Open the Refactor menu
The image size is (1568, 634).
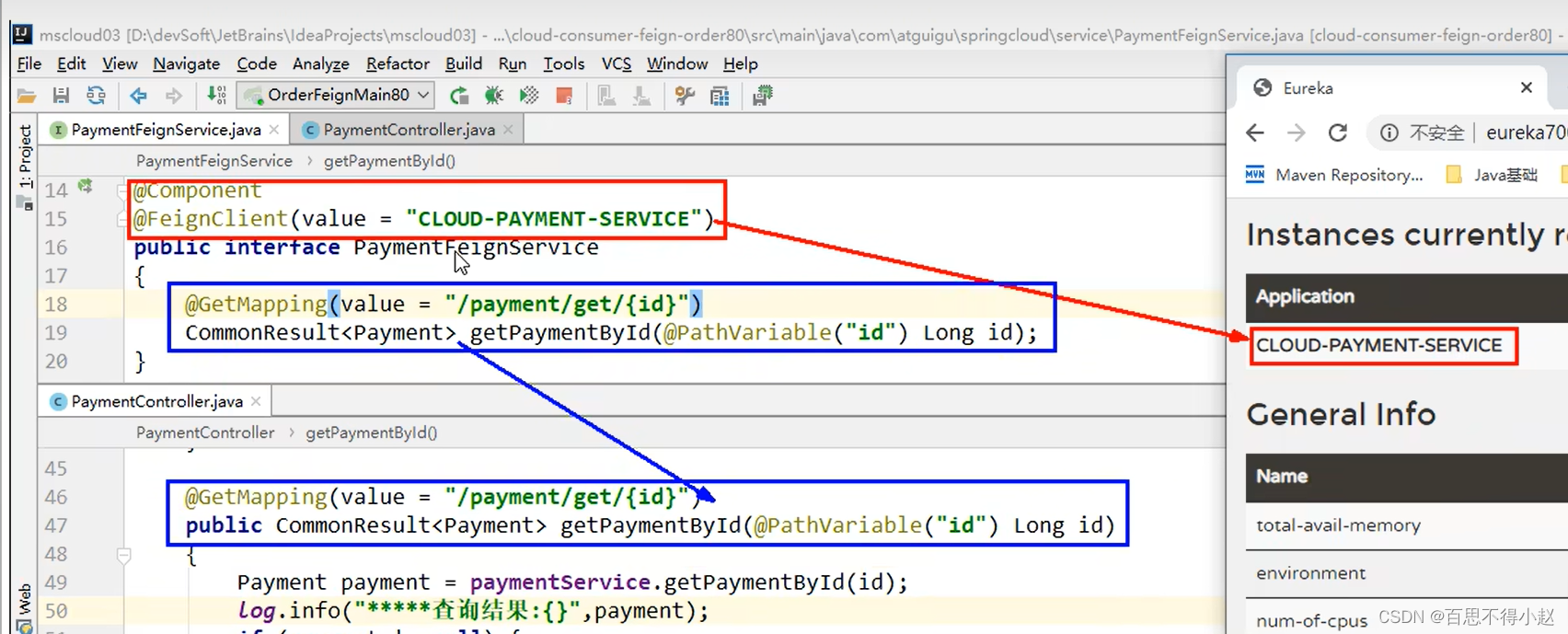click(398, 63)
